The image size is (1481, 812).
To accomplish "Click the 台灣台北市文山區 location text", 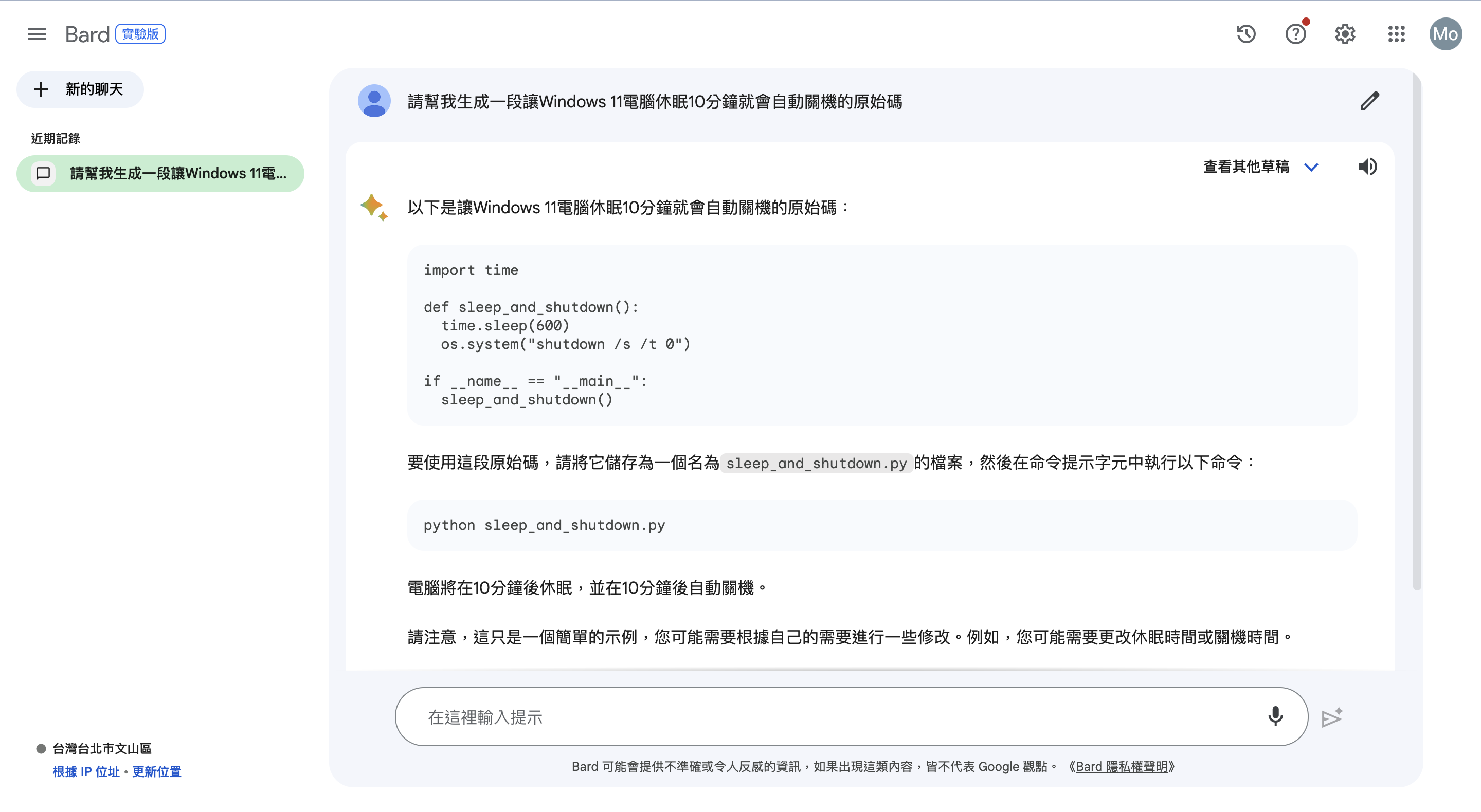I will coord(102,748).
